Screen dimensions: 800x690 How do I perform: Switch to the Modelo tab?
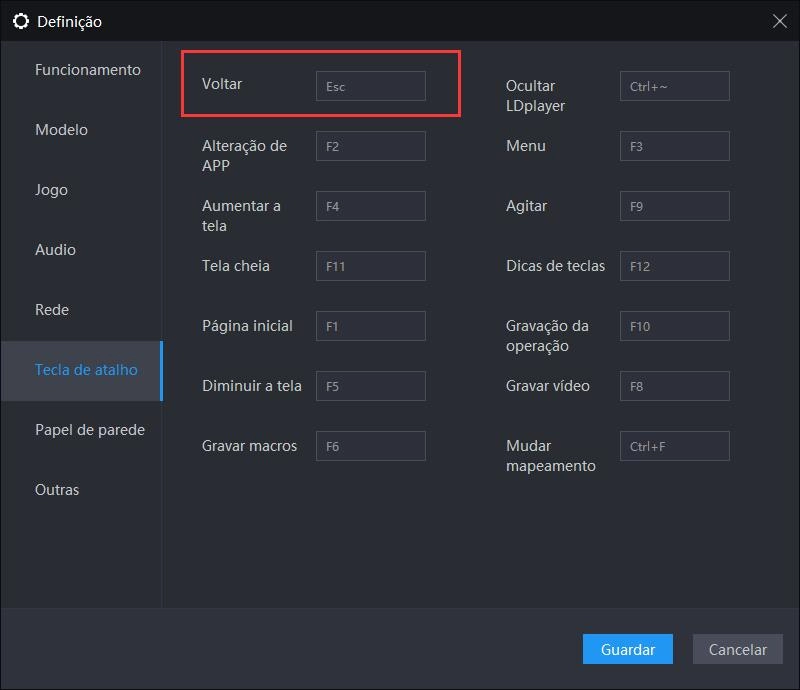point(61,130)
